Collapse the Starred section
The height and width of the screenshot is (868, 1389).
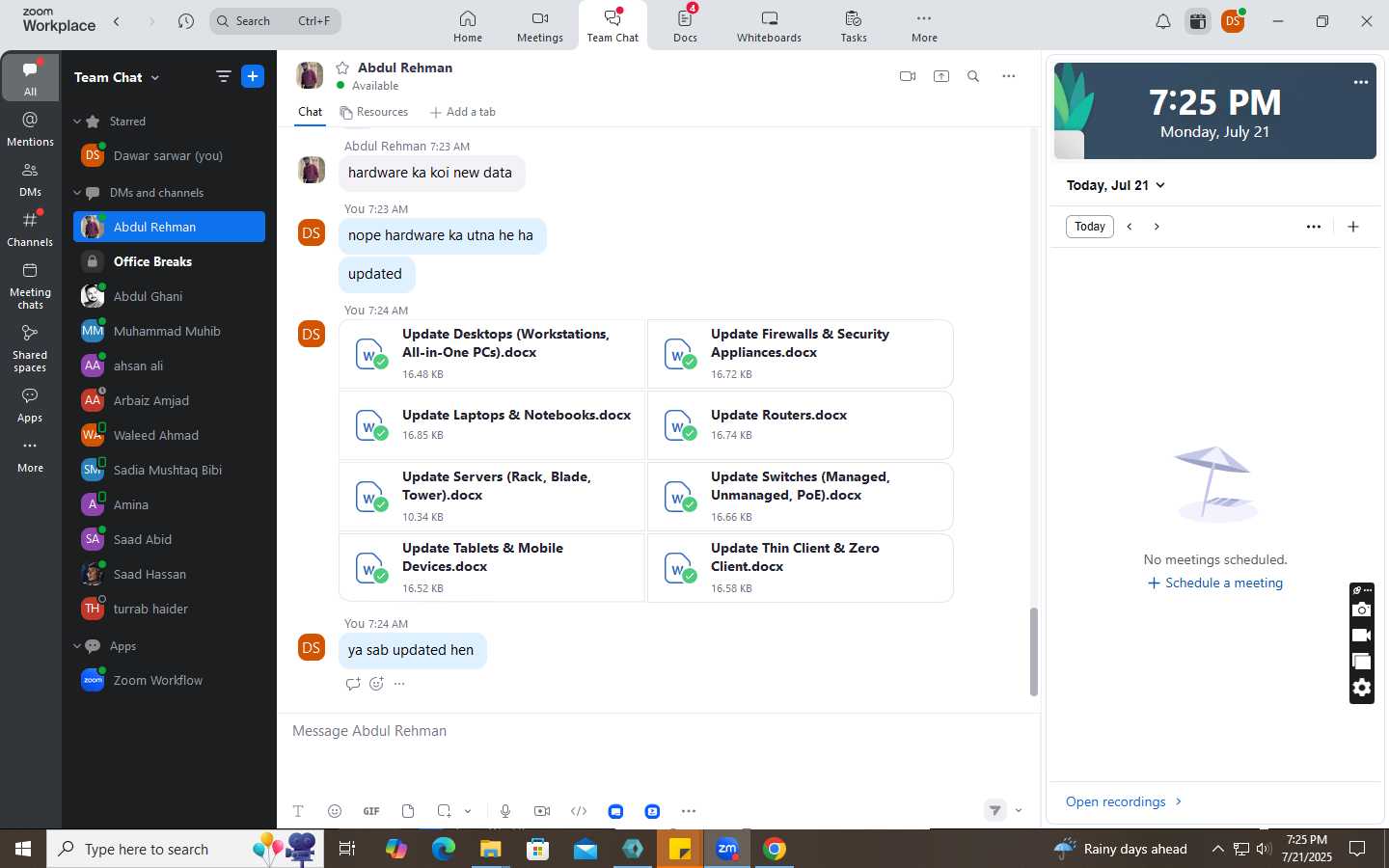77,122
